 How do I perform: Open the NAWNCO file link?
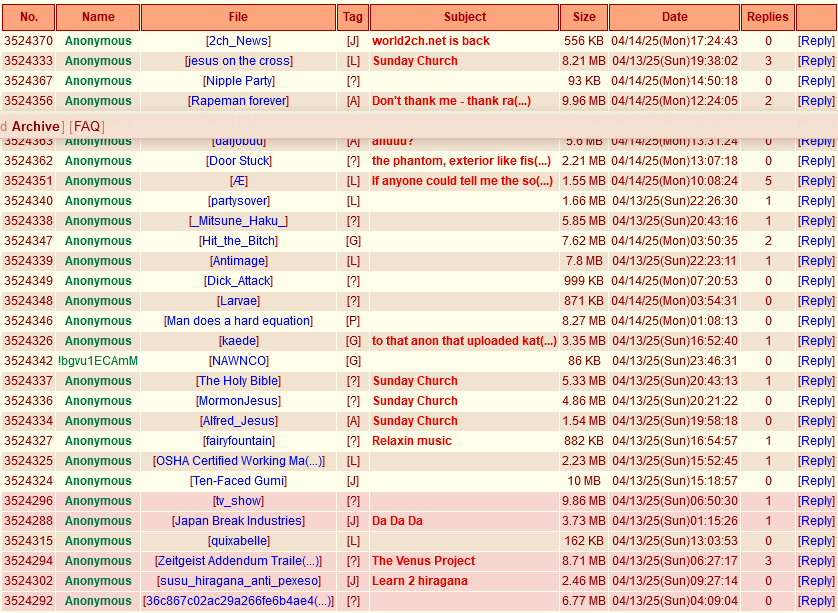click(x=239, y=361)
